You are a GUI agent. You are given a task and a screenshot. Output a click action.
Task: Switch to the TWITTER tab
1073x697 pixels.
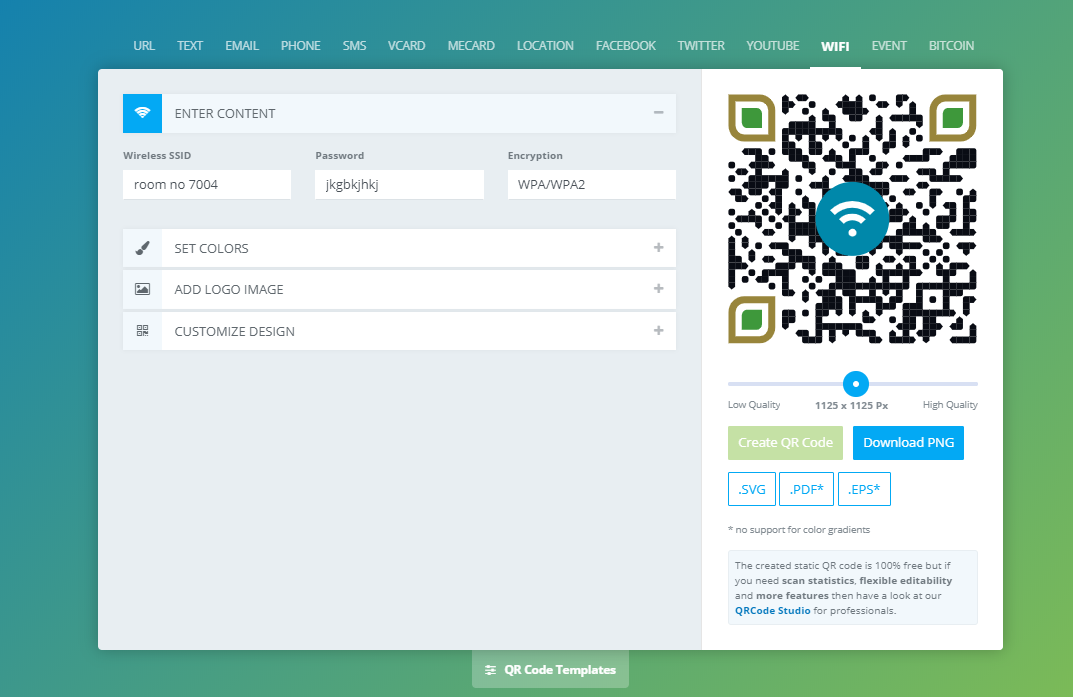(701, 46)
